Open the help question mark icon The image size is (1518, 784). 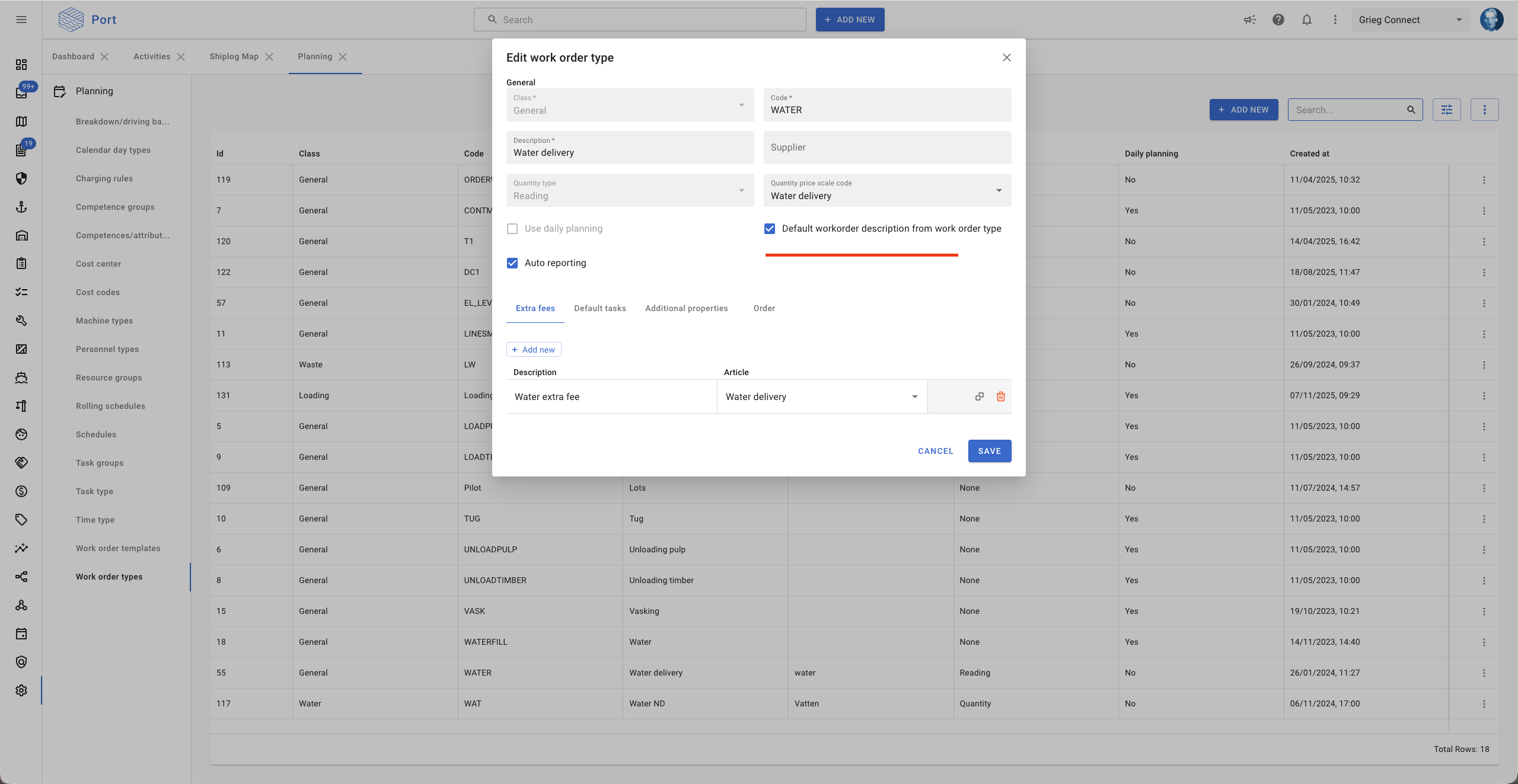point(1278,20)
